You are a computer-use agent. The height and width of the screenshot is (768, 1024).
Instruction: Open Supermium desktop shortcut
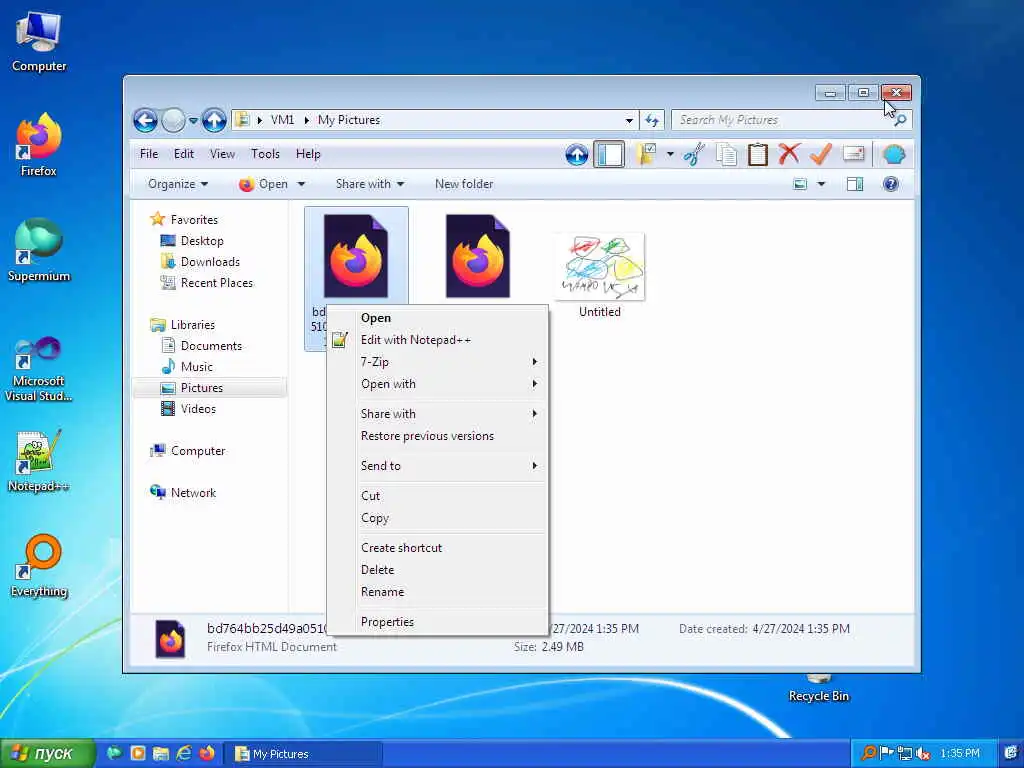pos(39,249)
